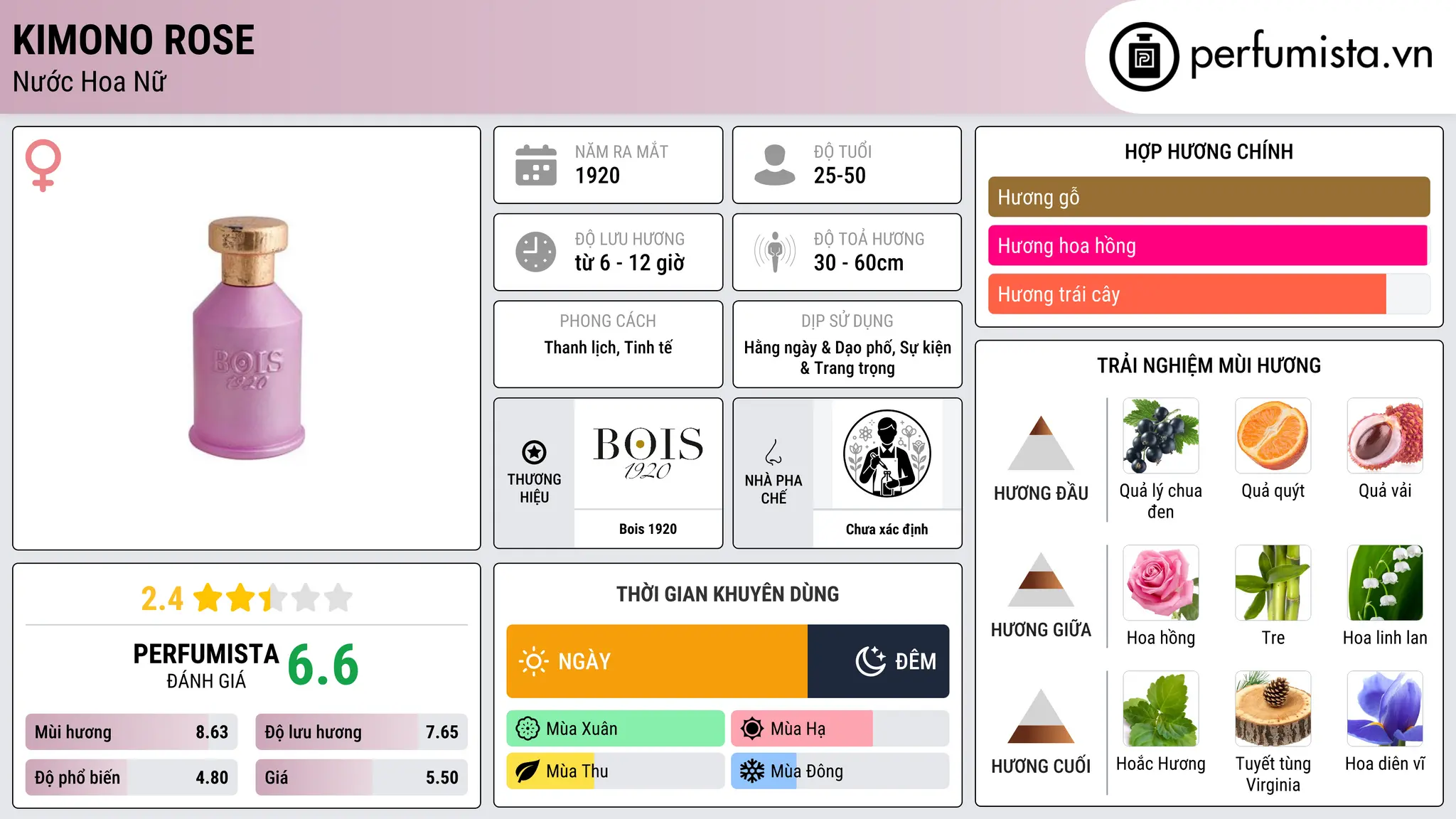This screenshot has width=1456, height=819.
Task: Click the Kimono Rose perfume bottle image
Action: 247,338
